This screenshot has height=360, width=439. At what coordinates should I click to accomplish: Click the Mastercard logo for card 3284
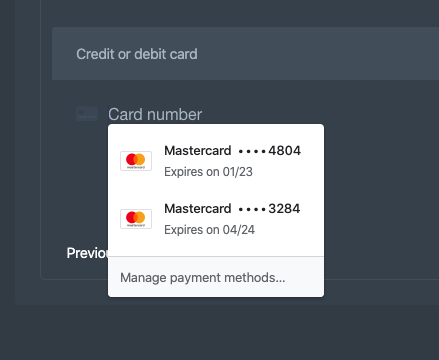pos(136,219)
